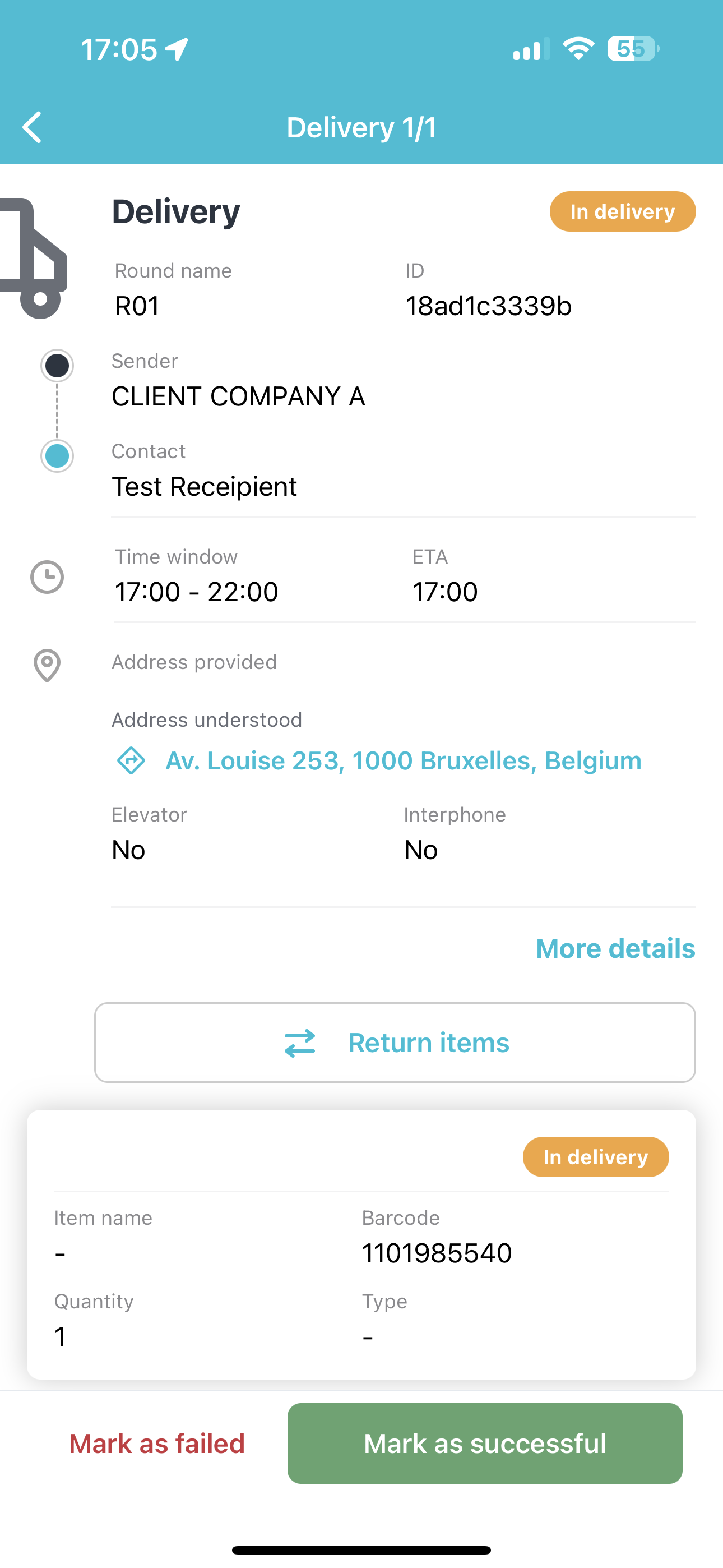
Task: Tap the clock icon beside Time window
Action: pyautogui.click(x=47, y=577)
